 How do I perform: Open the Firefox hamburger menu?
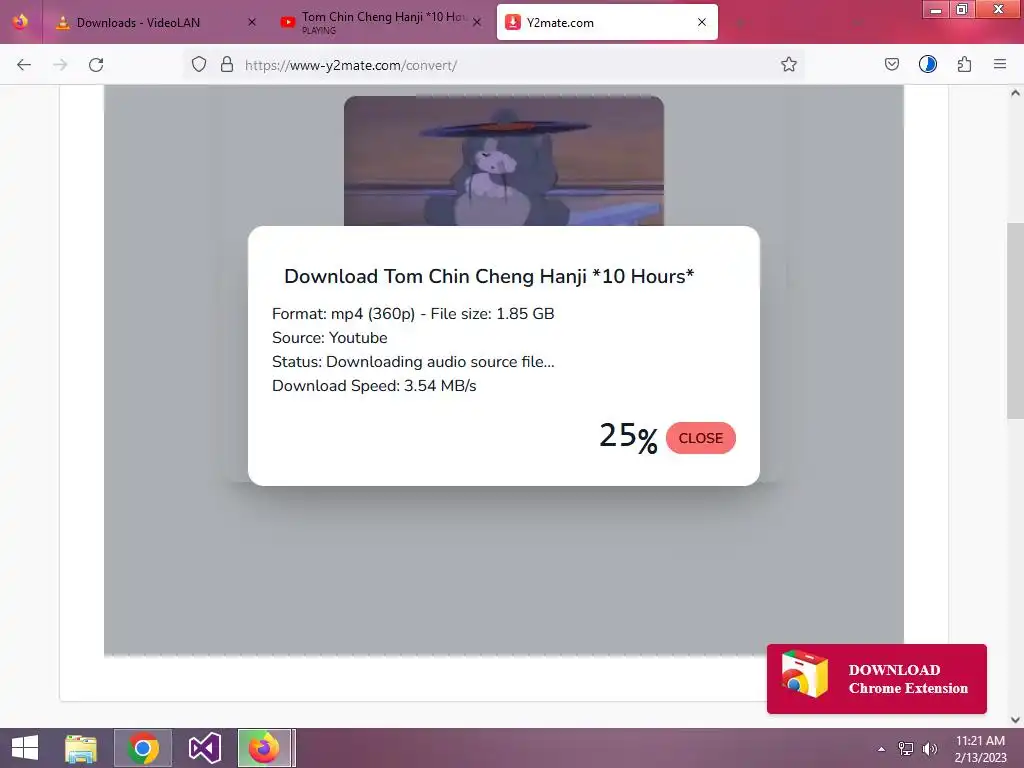[1000, 64]
